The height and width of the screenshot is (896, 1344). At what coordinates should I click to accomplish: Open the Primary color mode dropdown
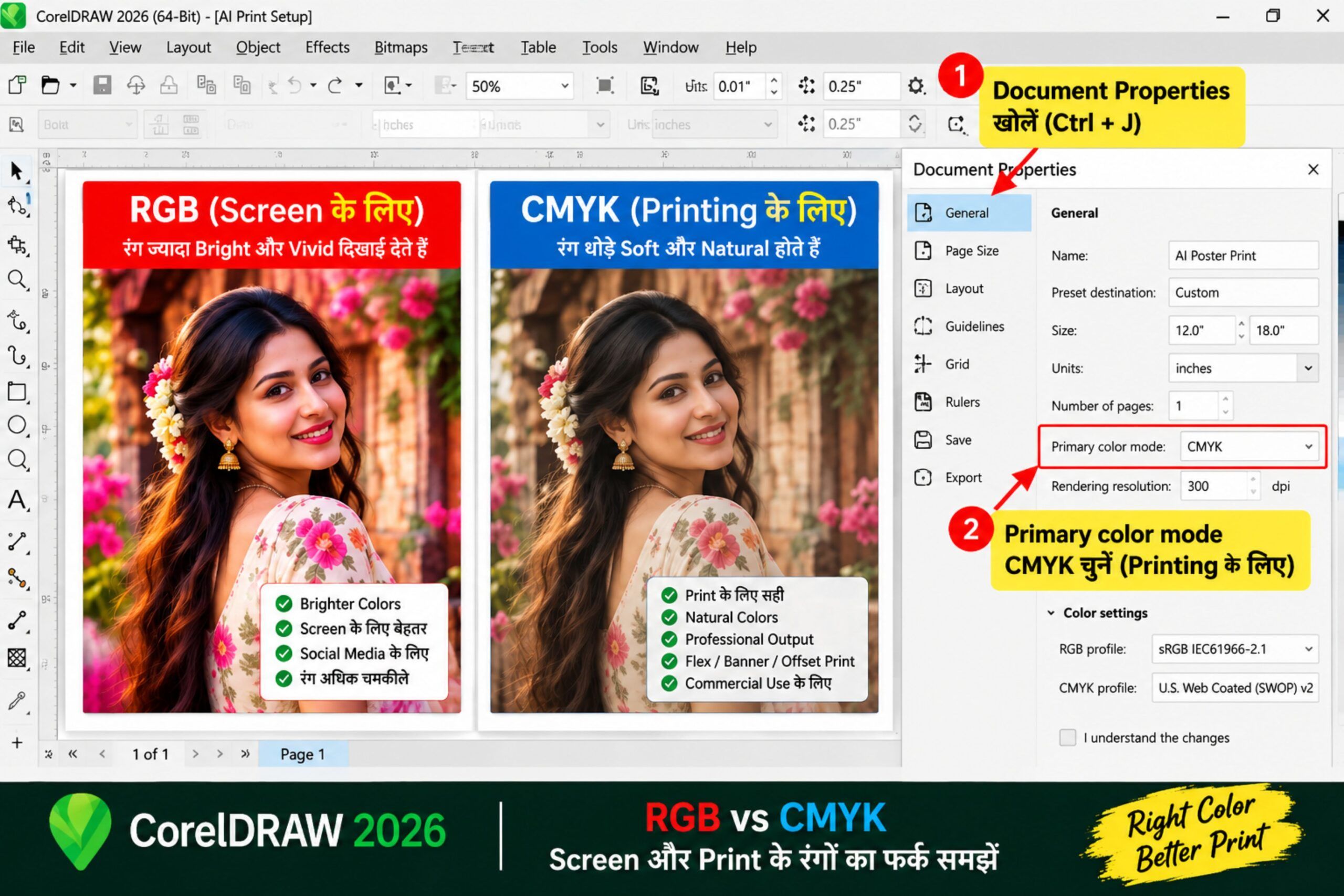(x=1249, y=446)
